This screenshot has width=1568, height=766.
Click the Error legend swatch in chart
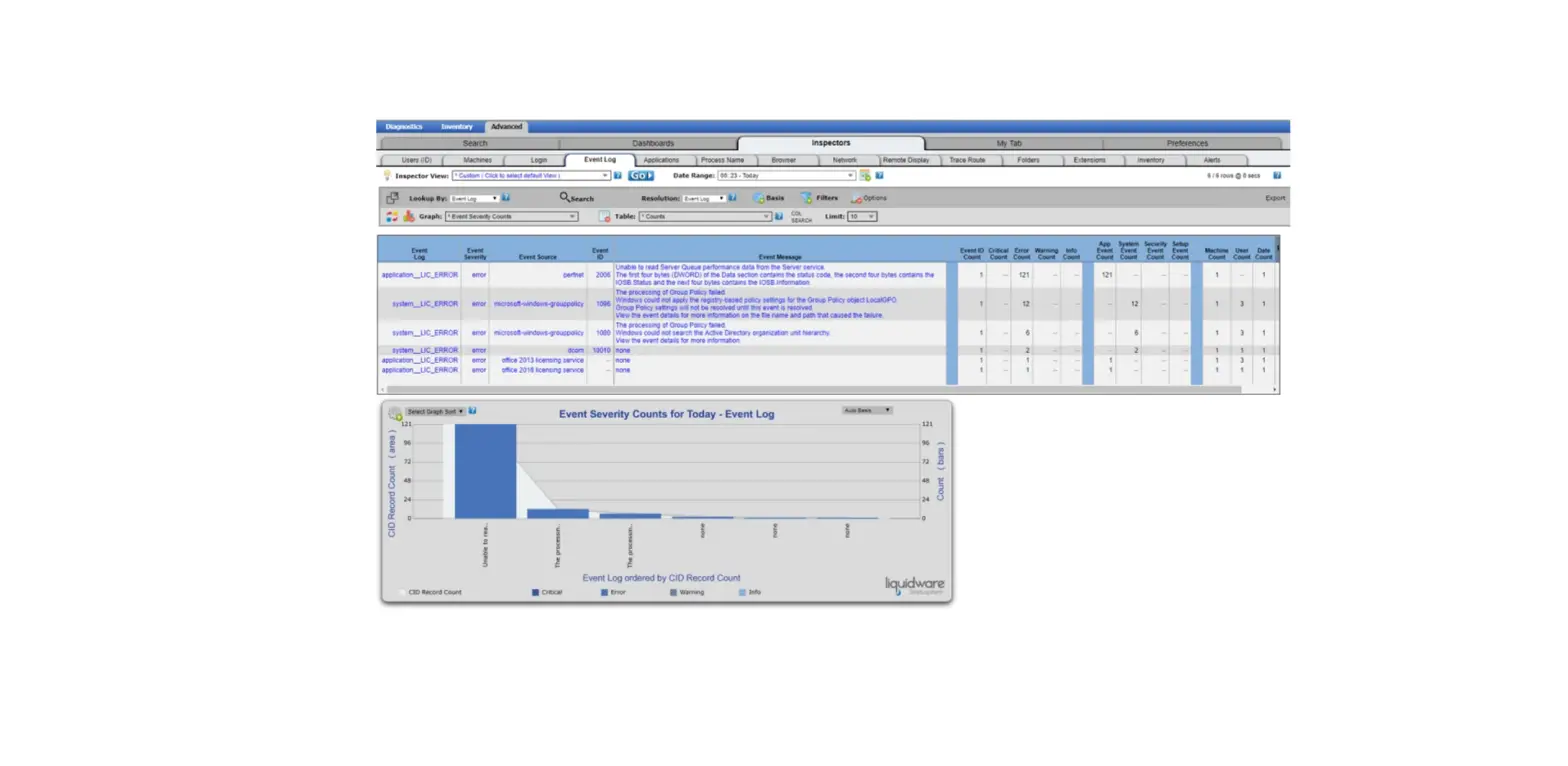[x=604, y=592]
